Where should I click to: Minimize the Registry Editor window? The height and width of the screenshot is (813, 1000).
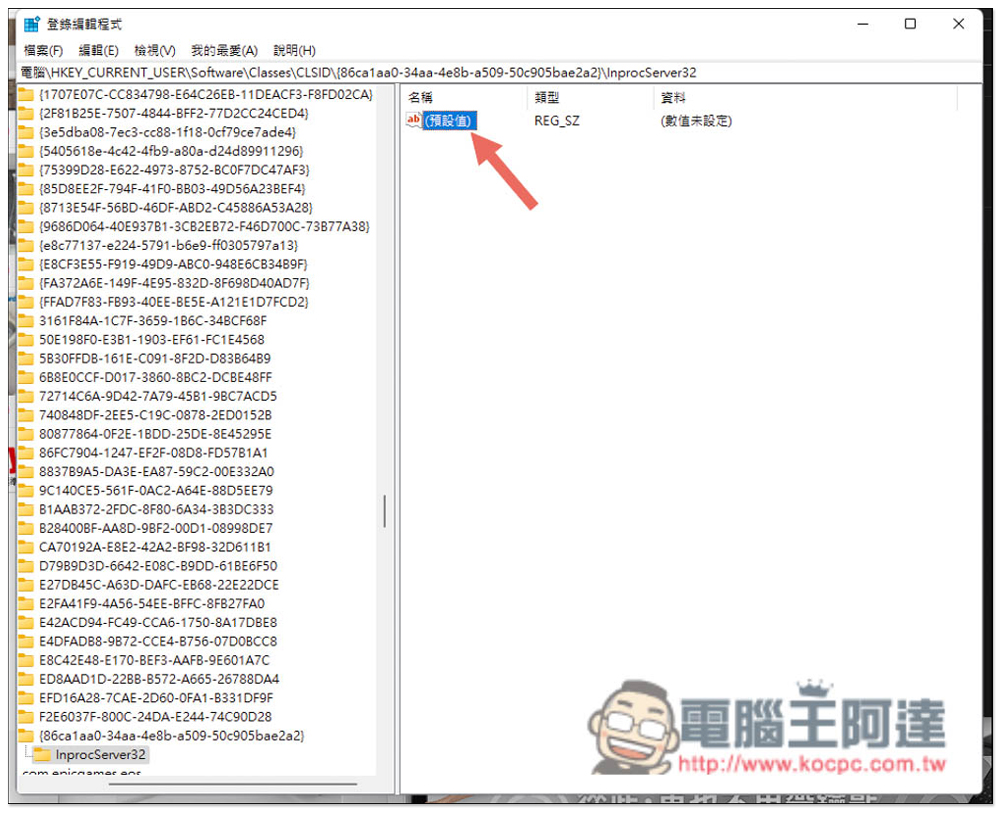pyautogui.click(x=862, y=24)
